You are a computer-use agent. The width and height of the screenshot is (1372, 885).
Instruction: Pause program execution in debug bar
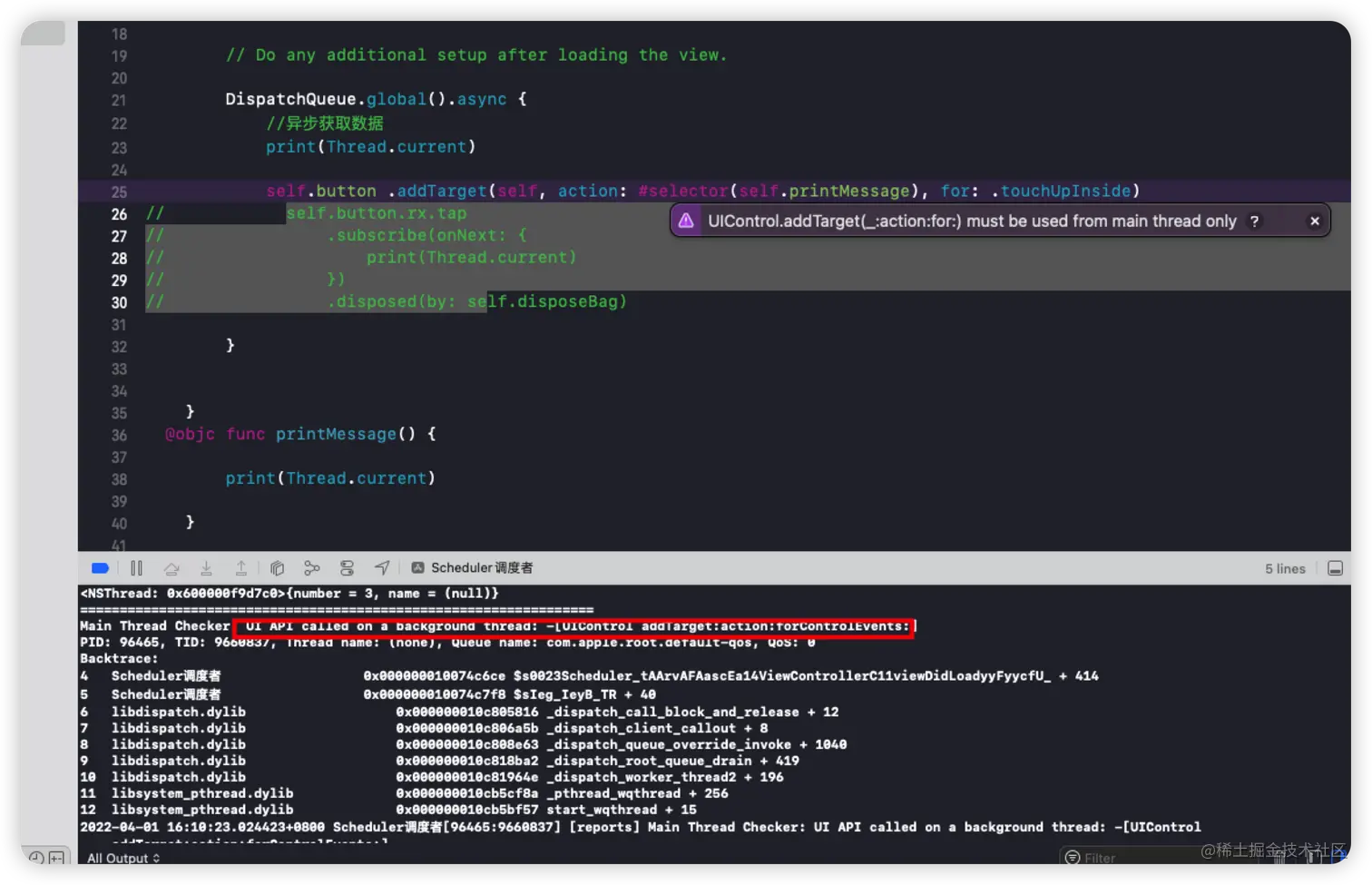[136, 568]
